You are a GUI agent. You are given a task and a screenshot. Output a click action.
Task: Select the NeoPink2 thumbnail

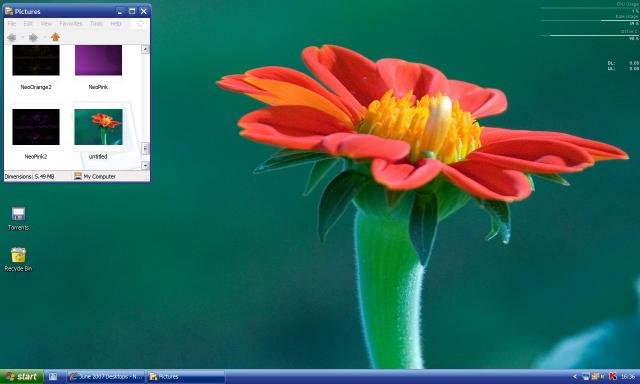(x=36, y=127)
